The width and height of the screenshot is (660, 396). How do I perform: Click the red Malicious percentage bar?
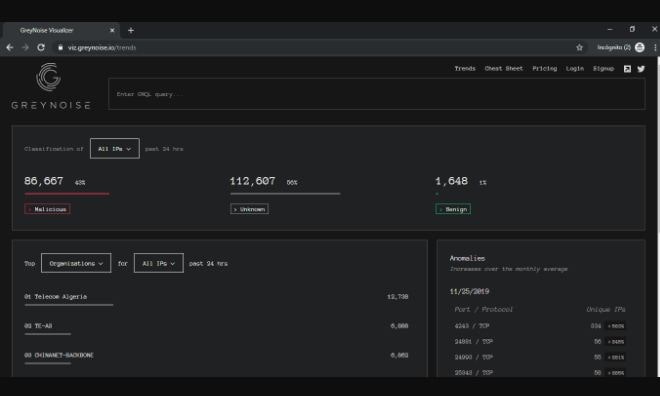pos(67,194)
